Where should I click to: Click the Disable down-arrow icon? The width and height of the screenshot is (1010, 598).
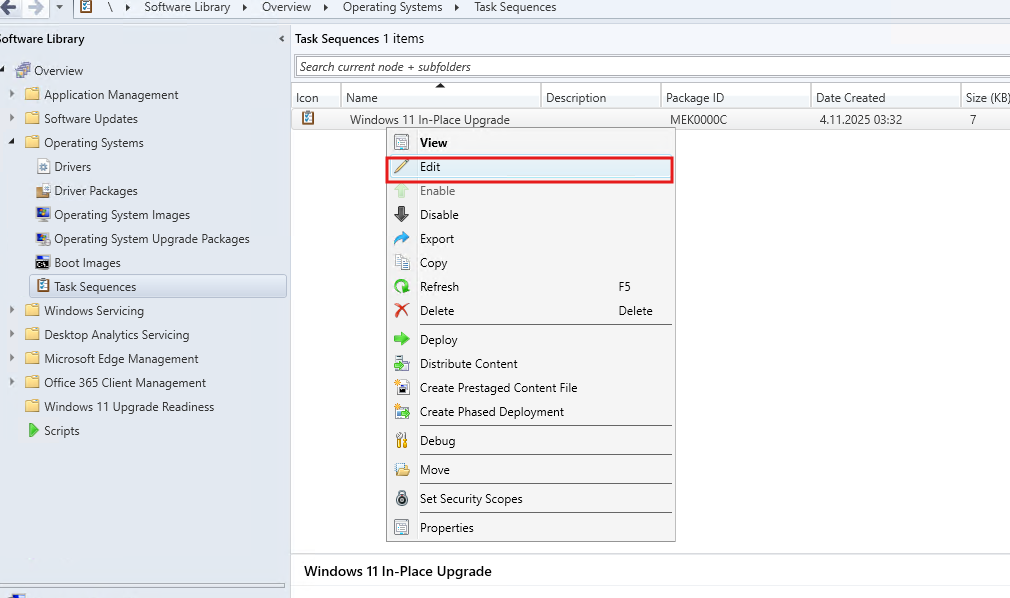402,215
